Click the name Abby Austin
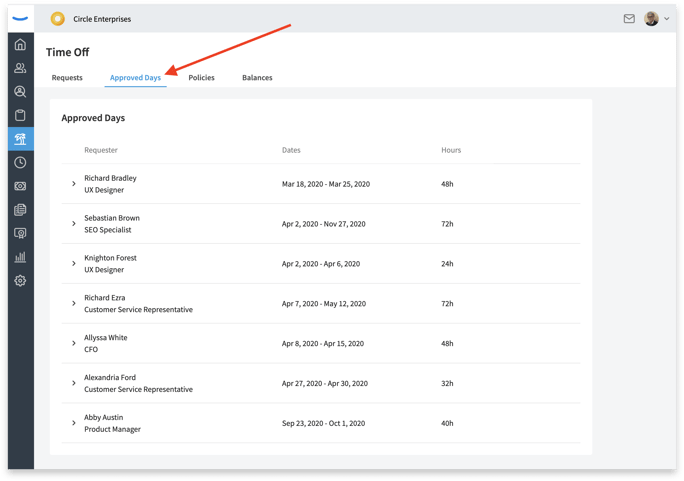Image resolution: width=684 pixels, height=481 pixels. pos(103,417)
